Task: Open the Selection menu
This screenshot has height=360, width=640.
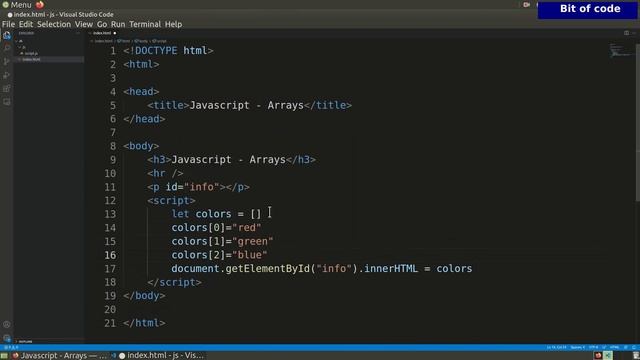Action: point(54,24)
